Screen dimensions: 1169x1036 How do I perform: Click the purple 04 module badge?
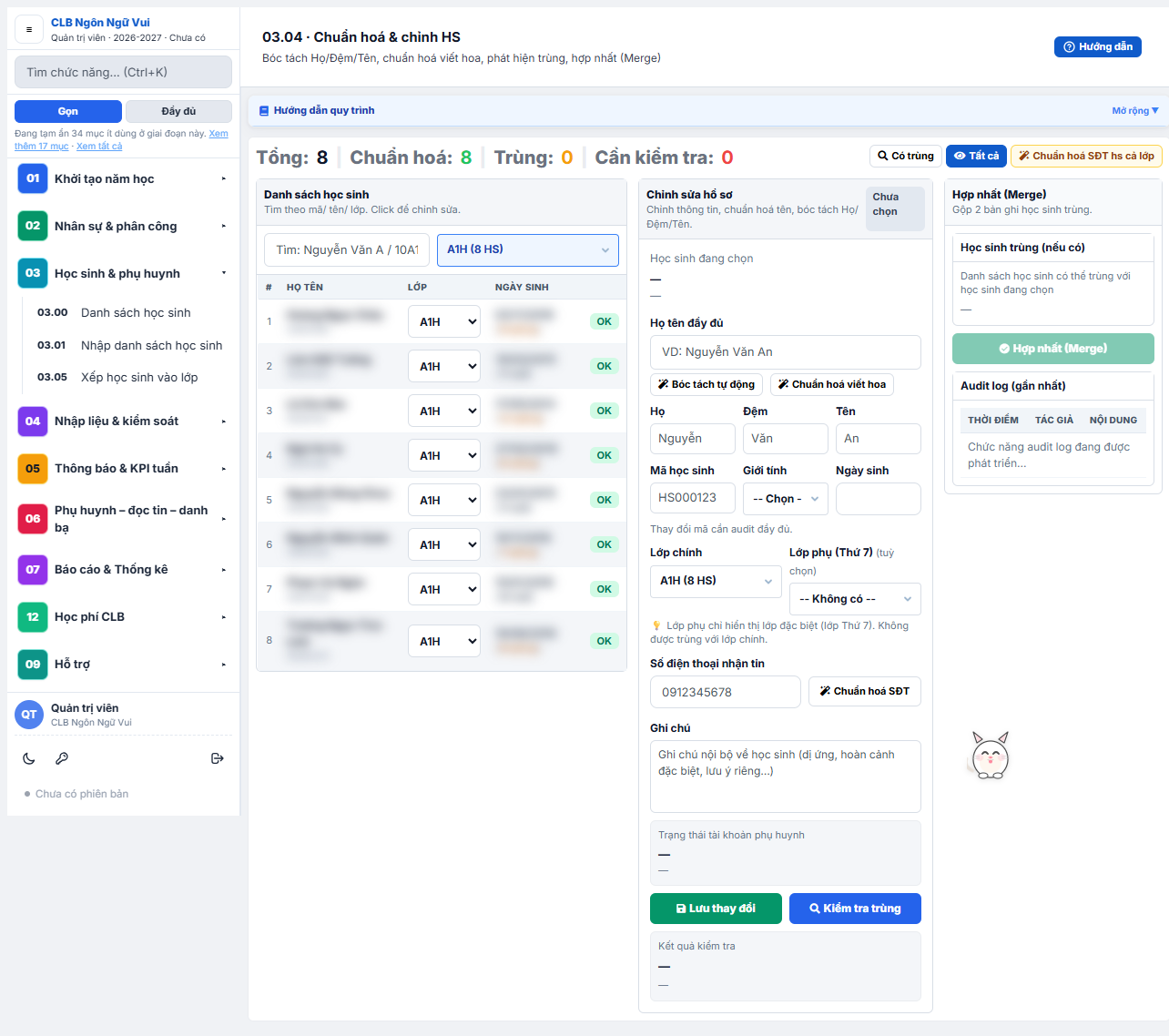(33, 421)
